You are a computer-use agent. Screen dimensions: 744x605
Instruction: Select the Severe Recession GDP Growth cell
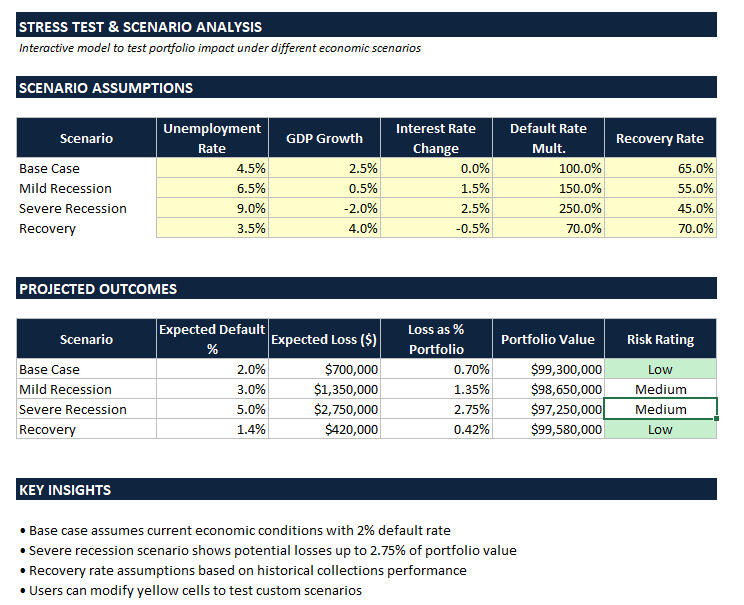(x=324, y=209)
